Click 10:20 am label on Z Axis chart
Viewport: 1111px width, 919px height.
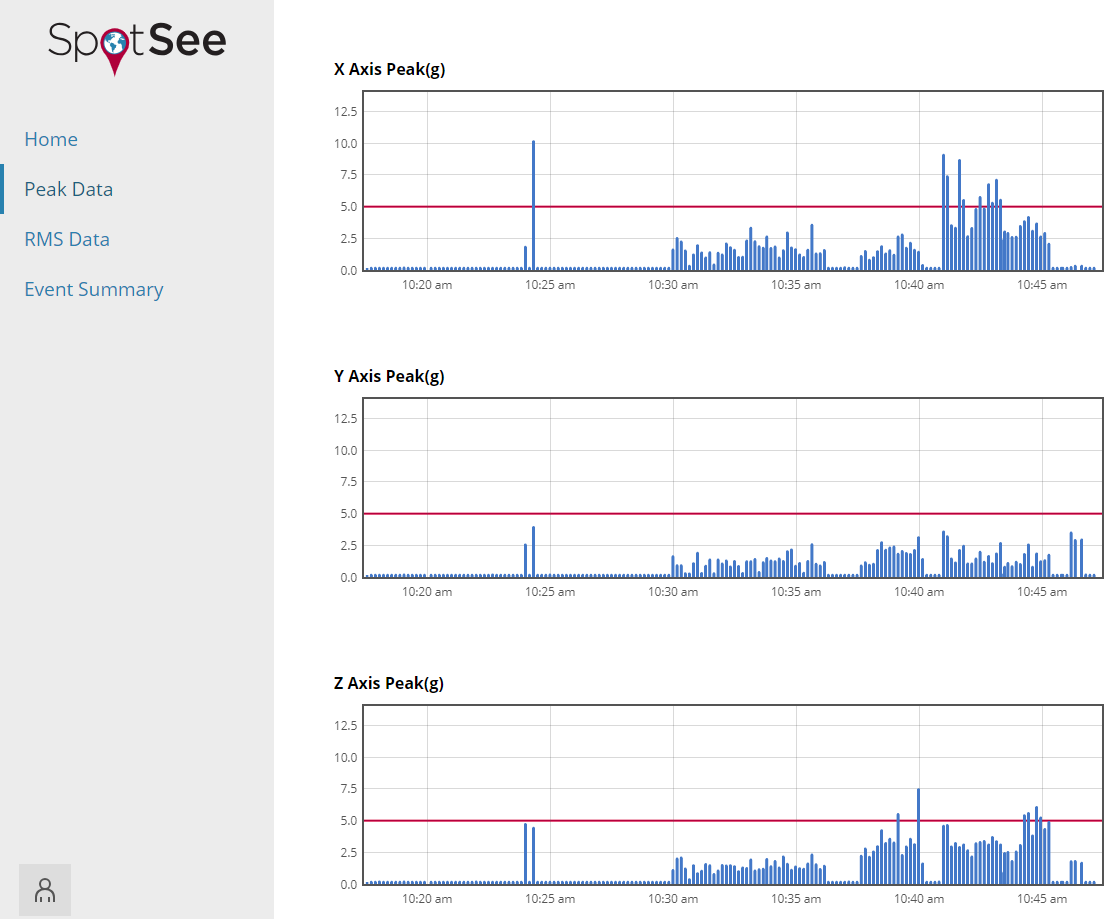click(427, 898)
